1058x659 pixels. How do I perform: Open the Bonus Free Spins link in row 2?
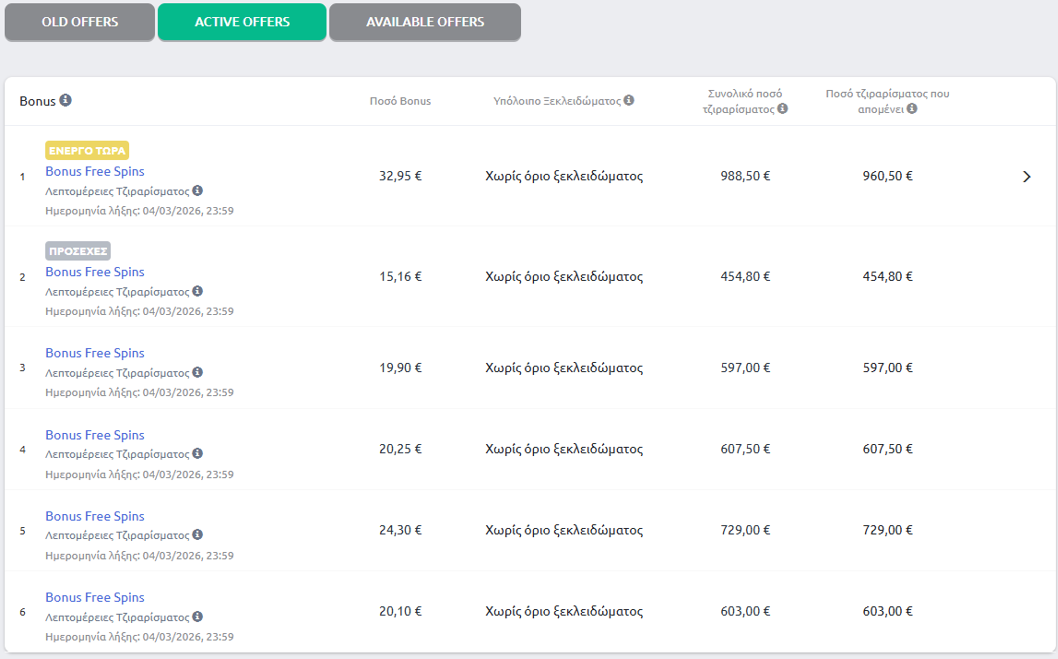click(x=95, y=272)
